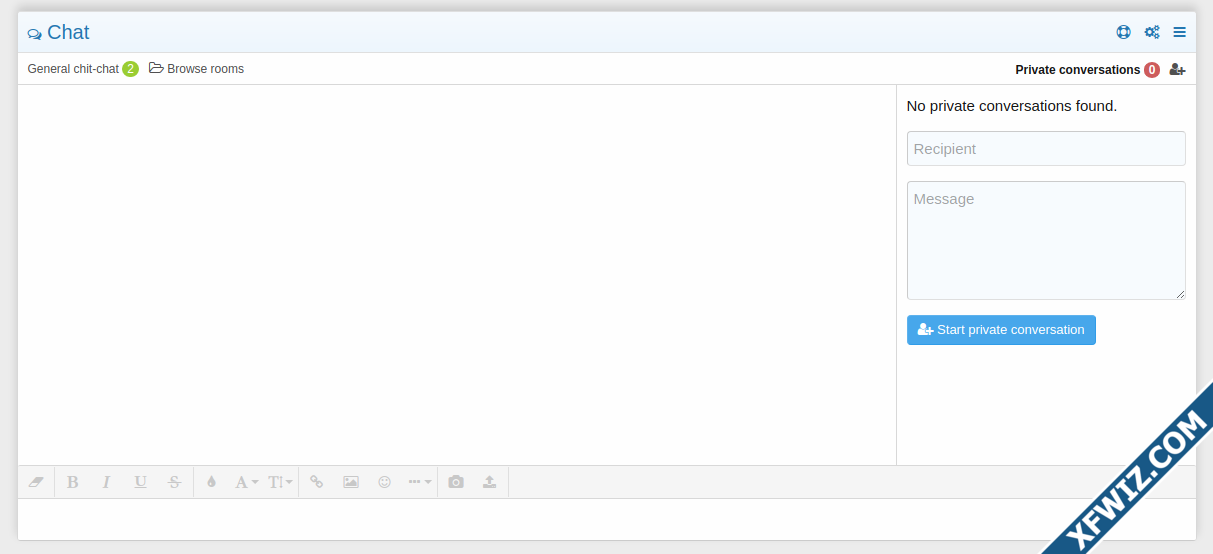Click 'No private conversations found.' text
1213x554 pixels.
[1012, 106]
